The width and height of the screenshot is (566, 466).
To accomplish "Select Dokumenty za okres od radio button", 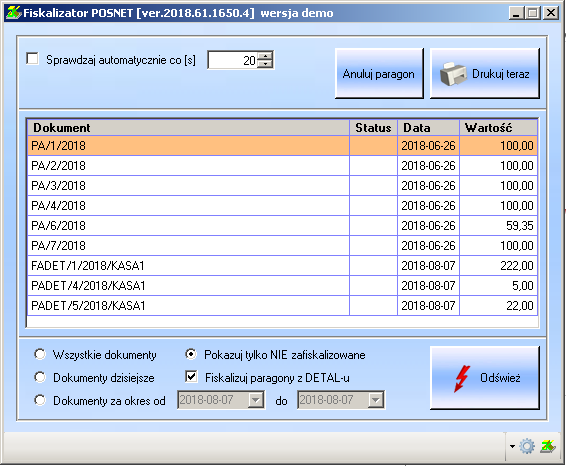I will point(40,400).
